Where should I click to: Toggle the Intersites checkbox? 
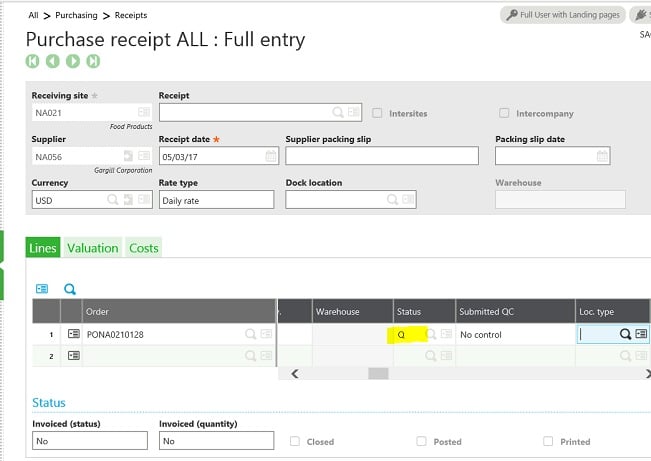click(378, 113)
